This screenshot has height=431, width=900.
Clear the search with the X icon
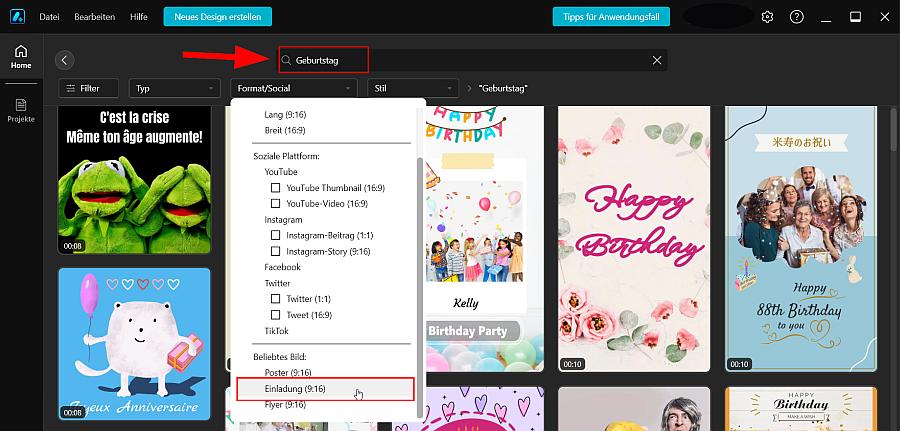(657, 60)
